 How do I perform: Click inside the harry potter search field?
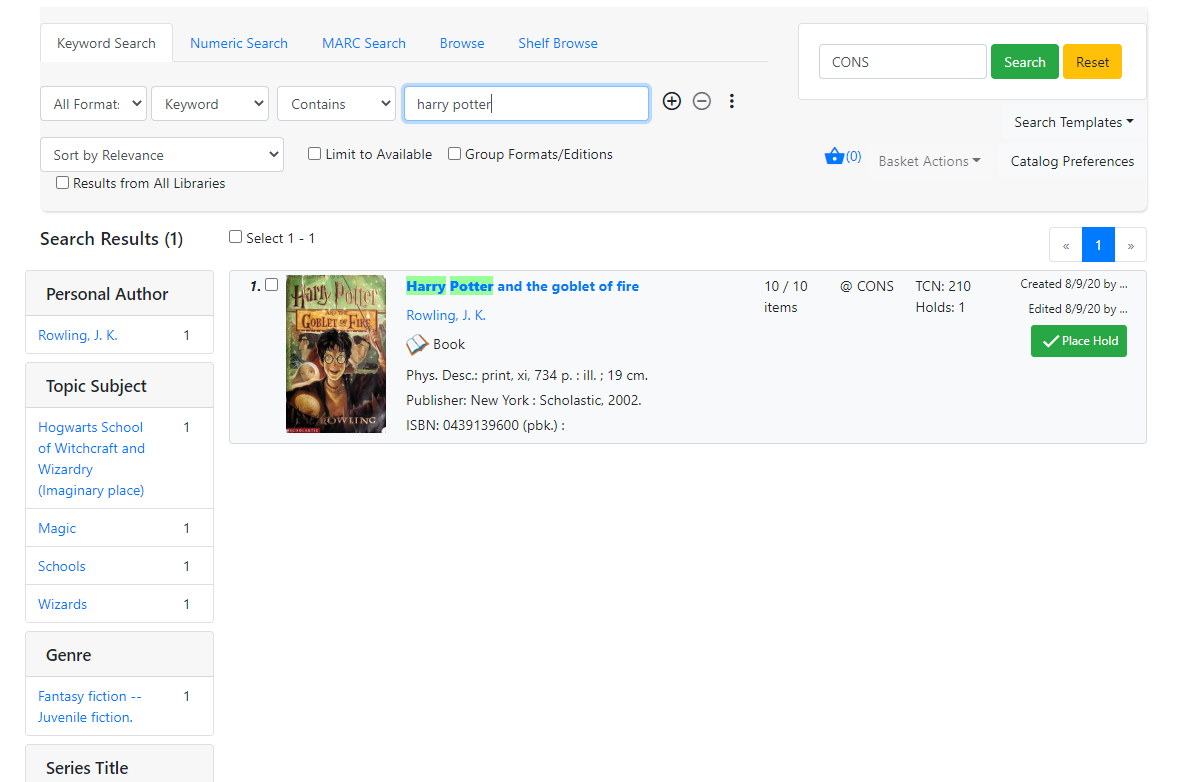[526, 103]
